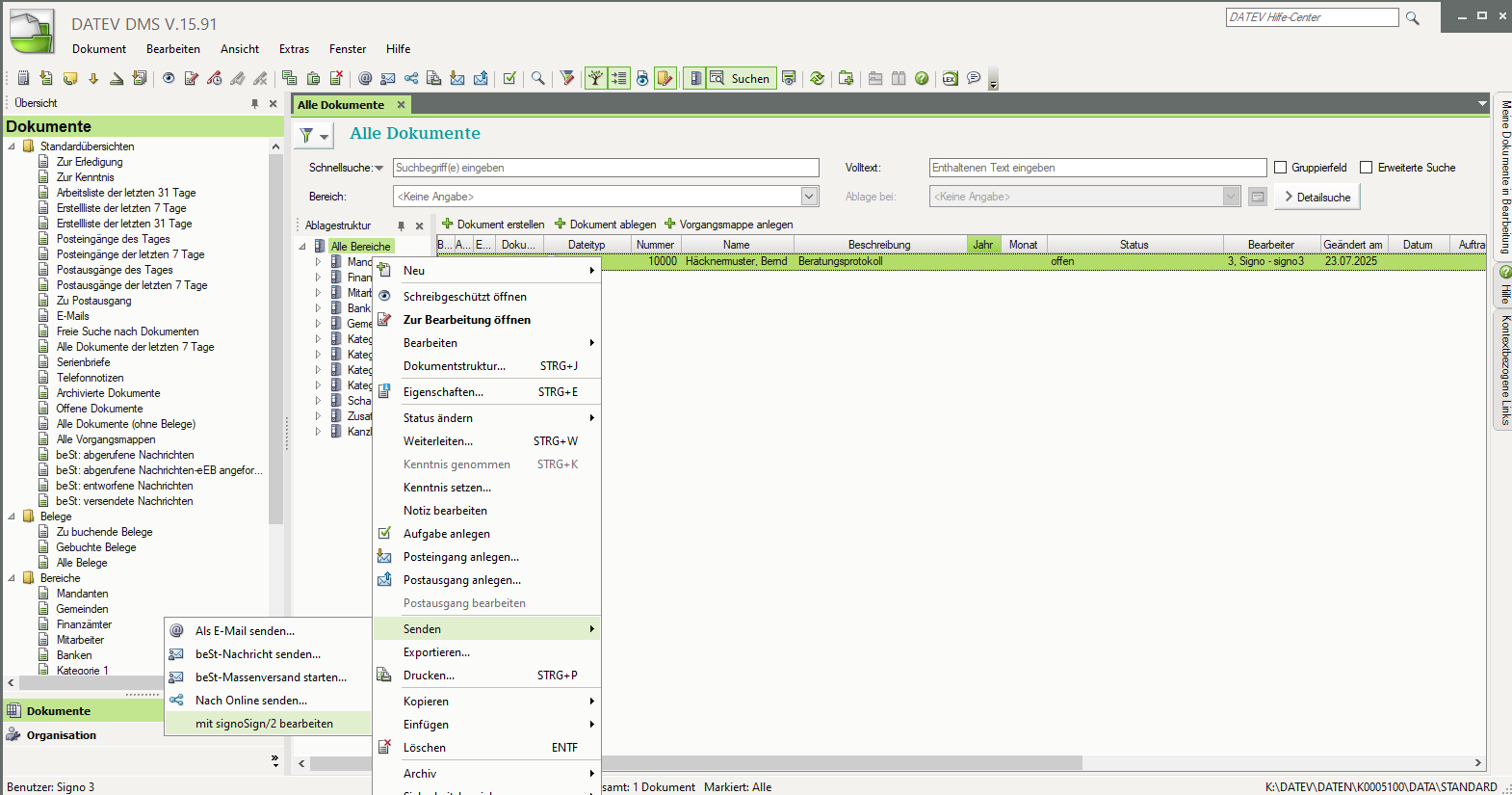Open the Extras menu

coord(294,49)
